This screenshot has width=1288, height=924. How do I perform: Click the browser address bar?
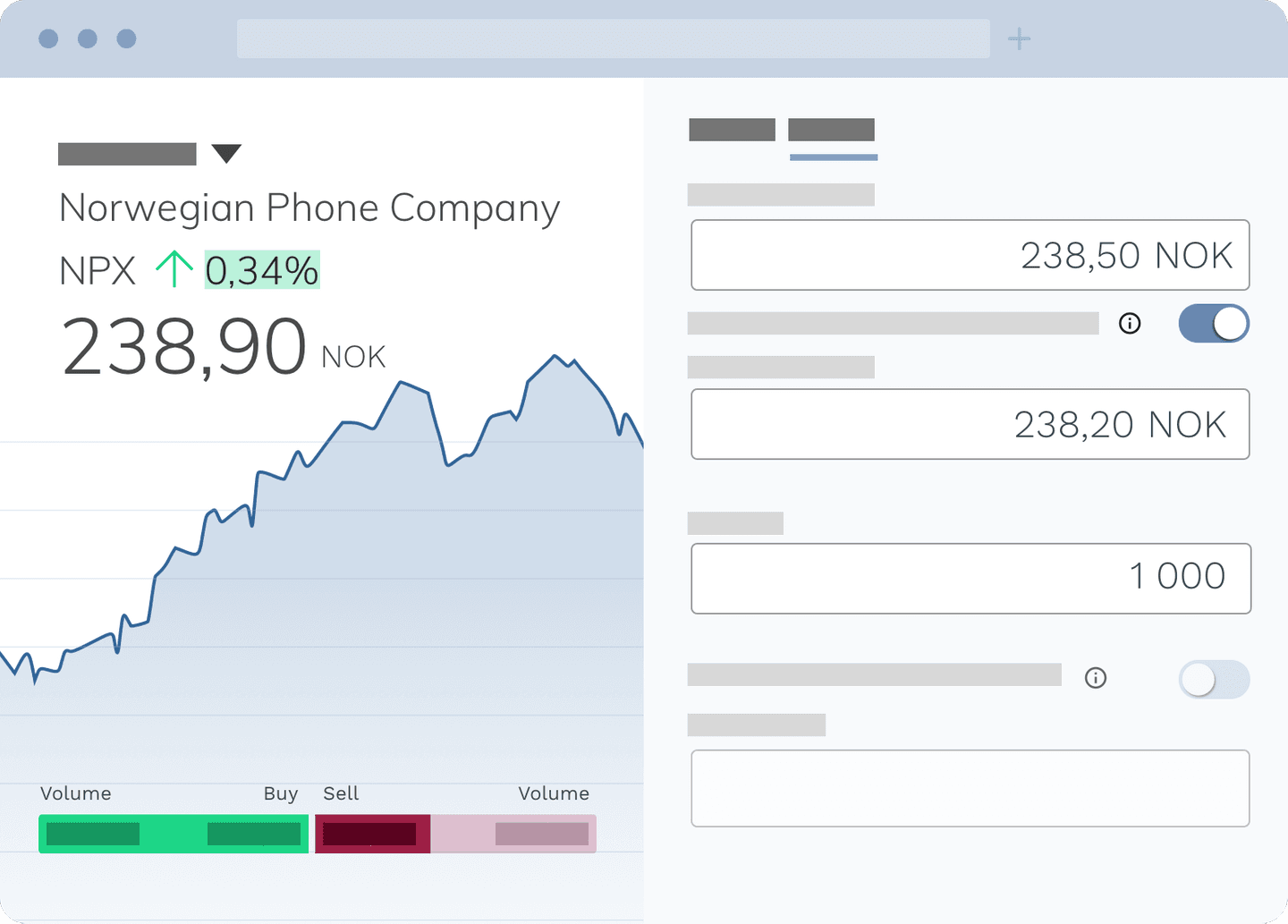click(614, 38)
